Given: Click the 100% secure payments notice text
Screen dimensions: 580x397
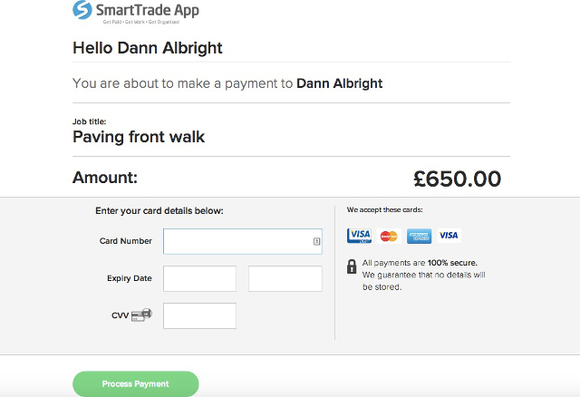Looking at the screenshot, I should tap(424, 275).
